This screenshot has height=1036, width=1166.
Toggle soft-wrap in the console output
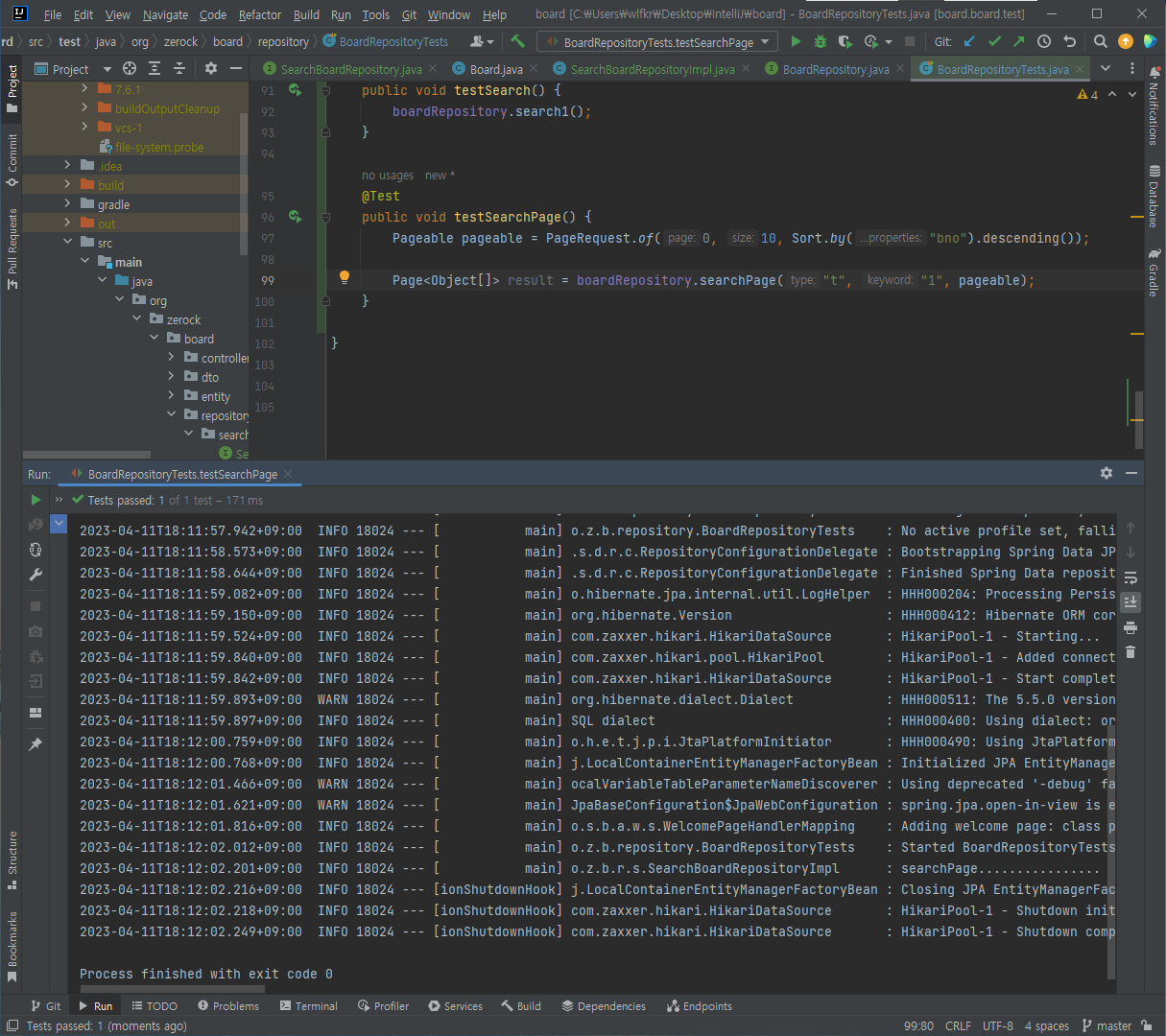[x=1130, y=577]
